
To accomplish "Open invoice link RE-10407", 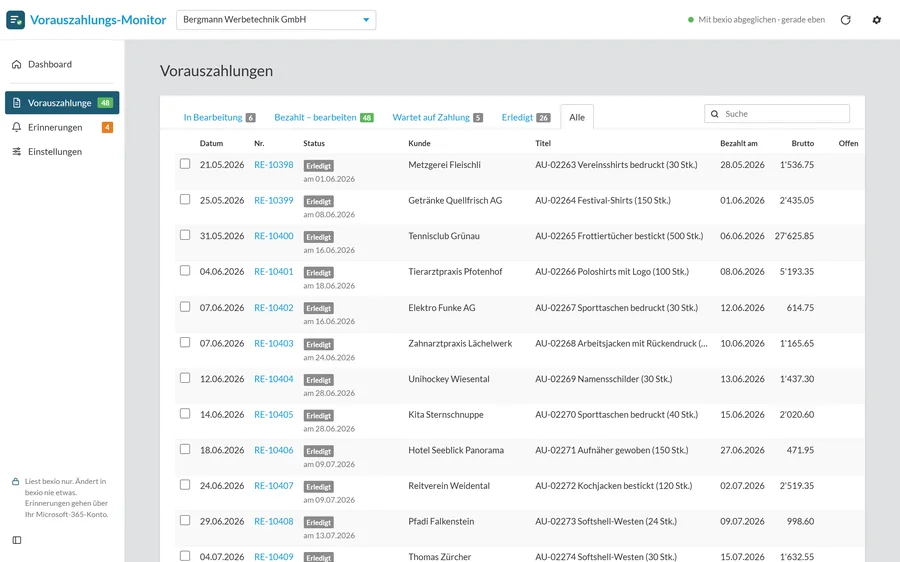I will pos(274,486).
